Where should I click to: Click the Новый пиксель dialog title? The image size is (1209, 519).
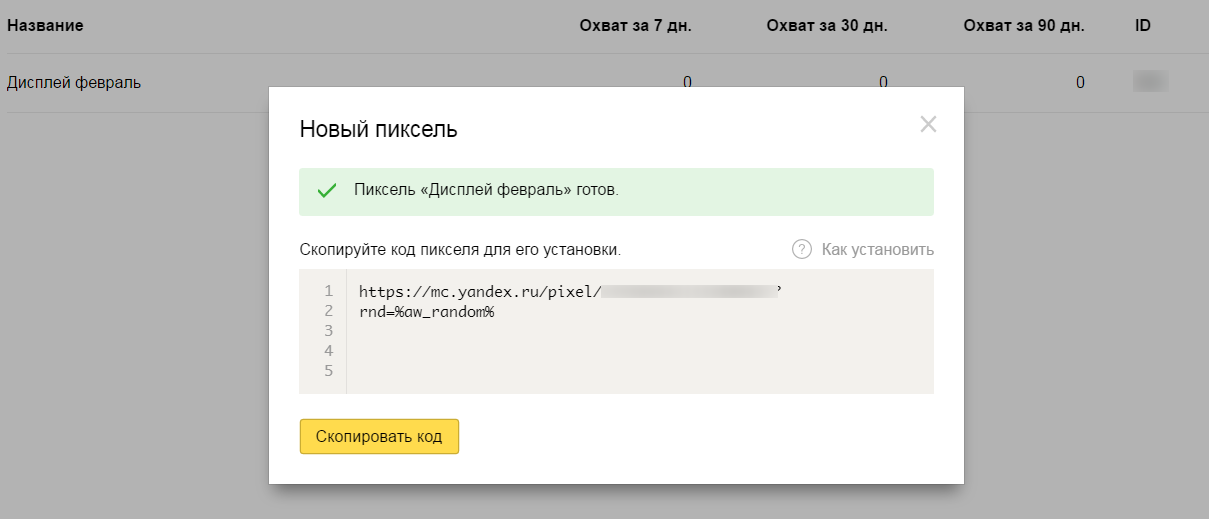pyautogui.click(x=379, y=129)
